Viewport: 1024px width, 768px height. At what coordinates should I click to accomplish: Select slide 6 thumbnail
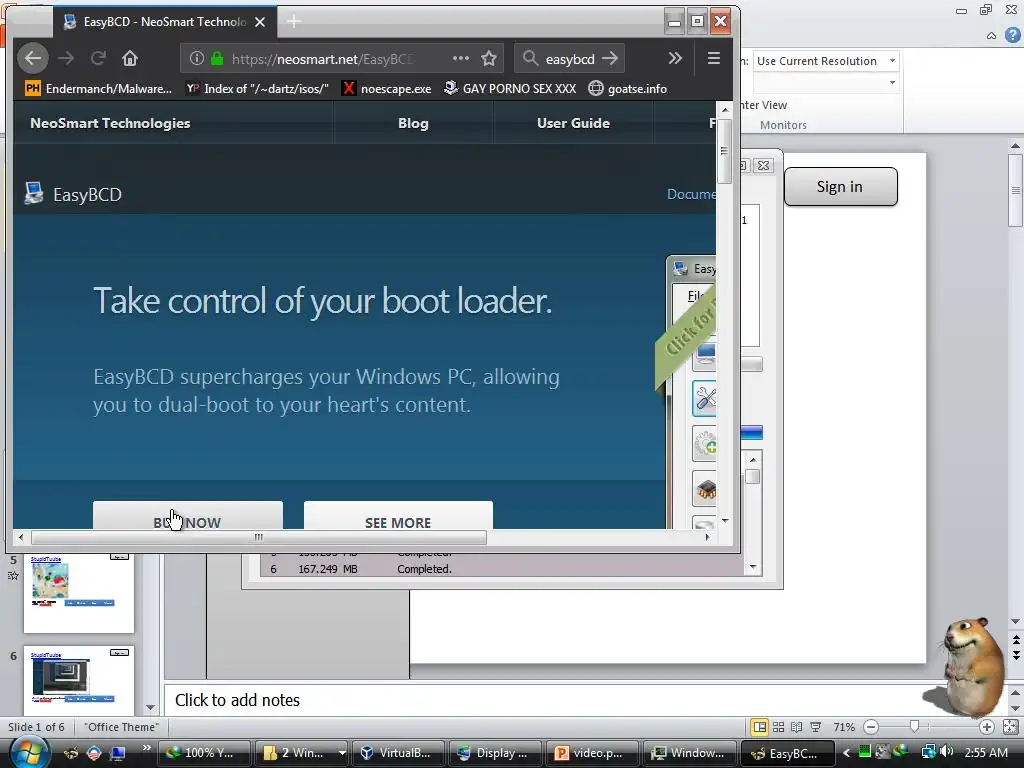(79, 680)
